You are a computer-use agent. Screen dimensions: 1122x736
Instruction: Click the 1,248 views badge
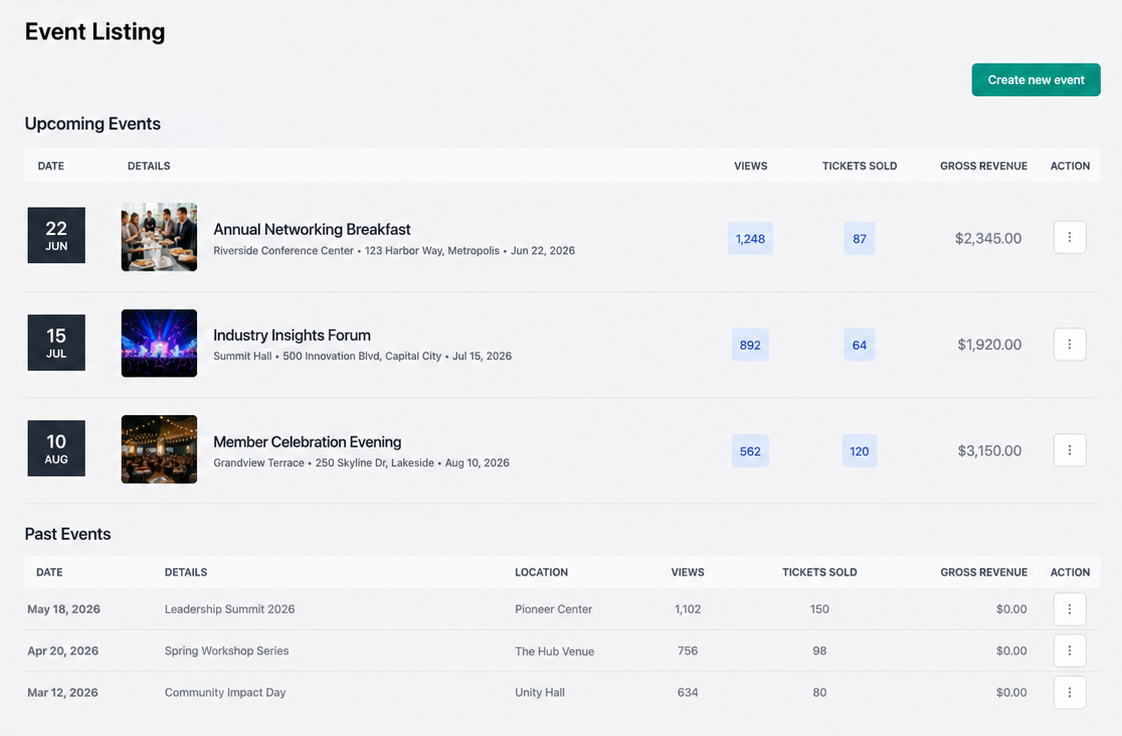tap(750, 239)
